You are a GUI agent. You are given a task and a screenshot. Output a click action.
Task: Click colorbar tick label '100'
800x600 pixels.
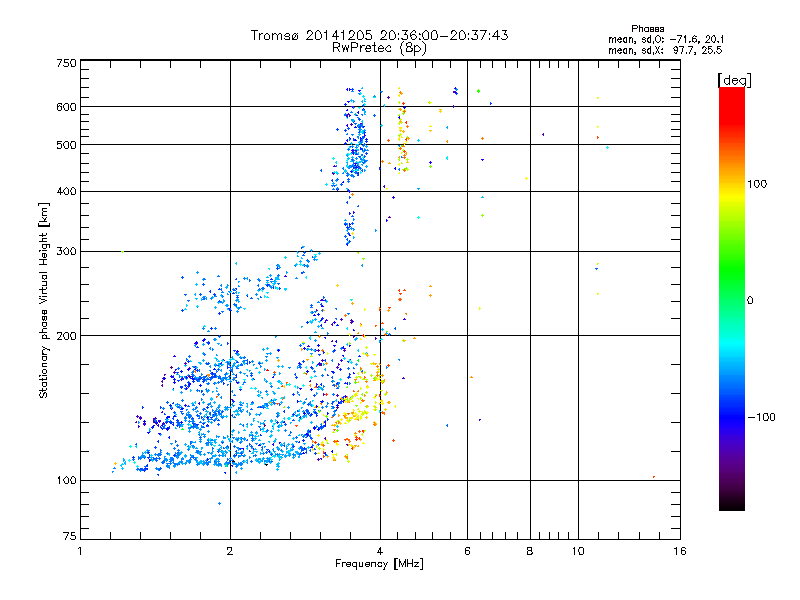click(x=757, y=184)
